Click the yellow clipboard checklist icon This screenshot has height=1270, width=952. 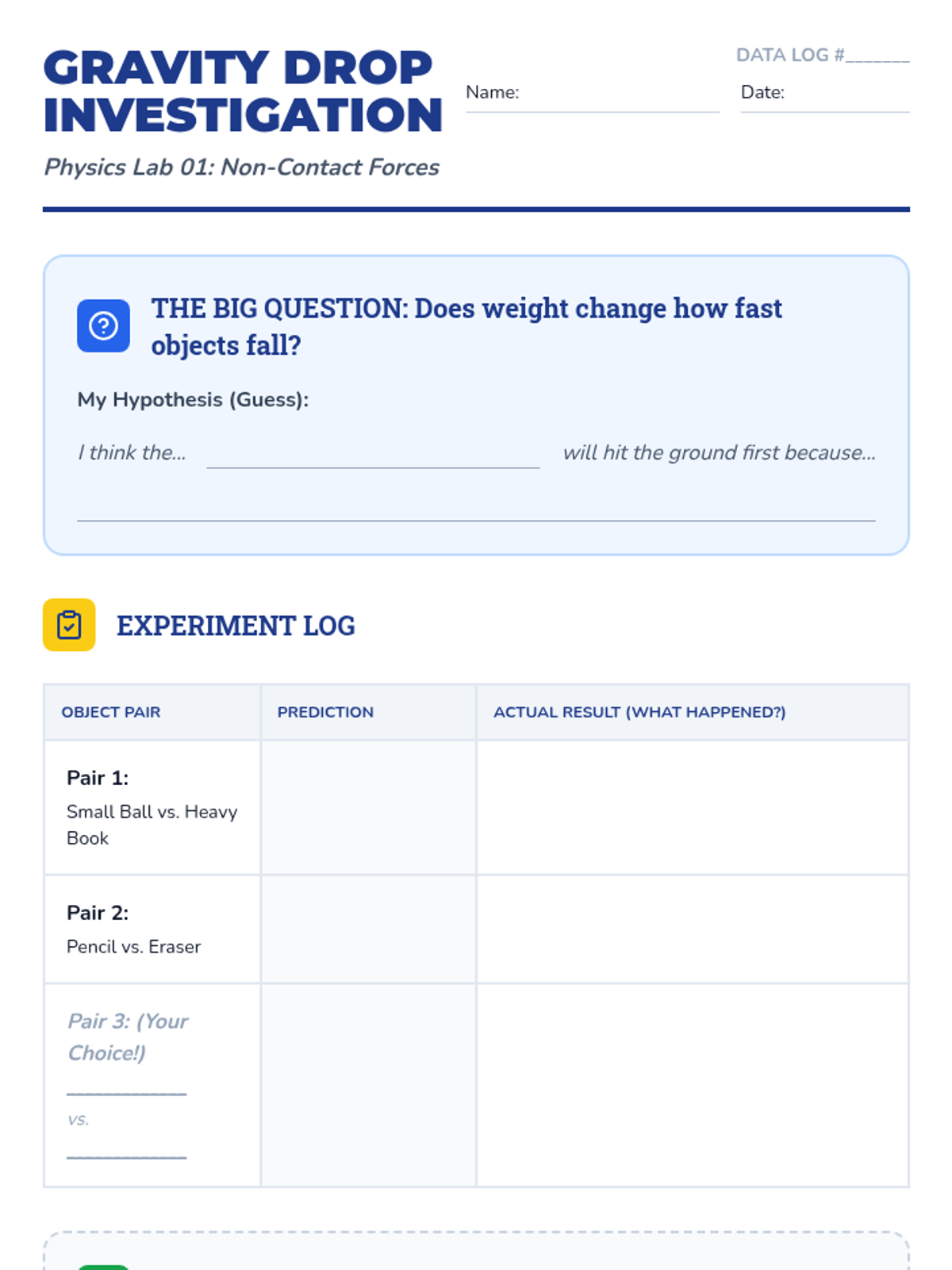(69, 625)
